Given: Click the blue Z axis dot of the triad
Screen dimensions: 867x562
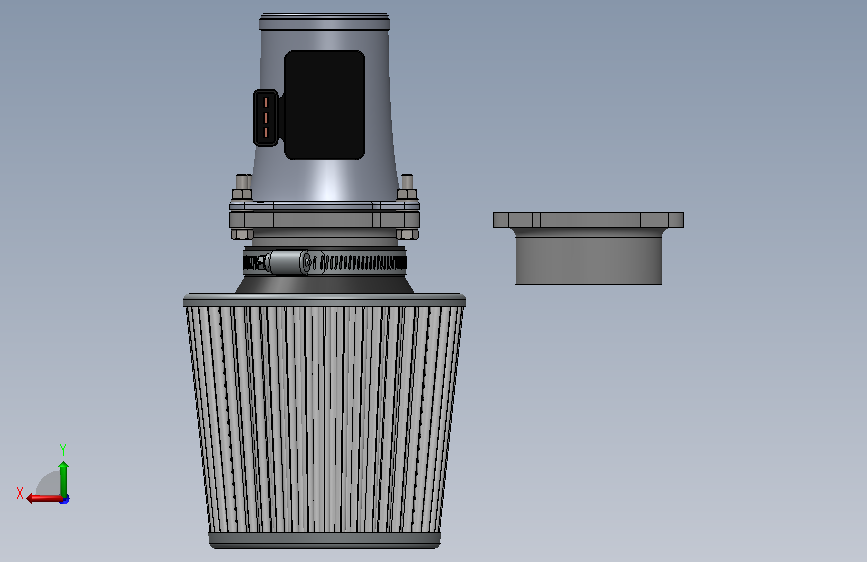Looking at the screenshot, I should tap(65, 500).
